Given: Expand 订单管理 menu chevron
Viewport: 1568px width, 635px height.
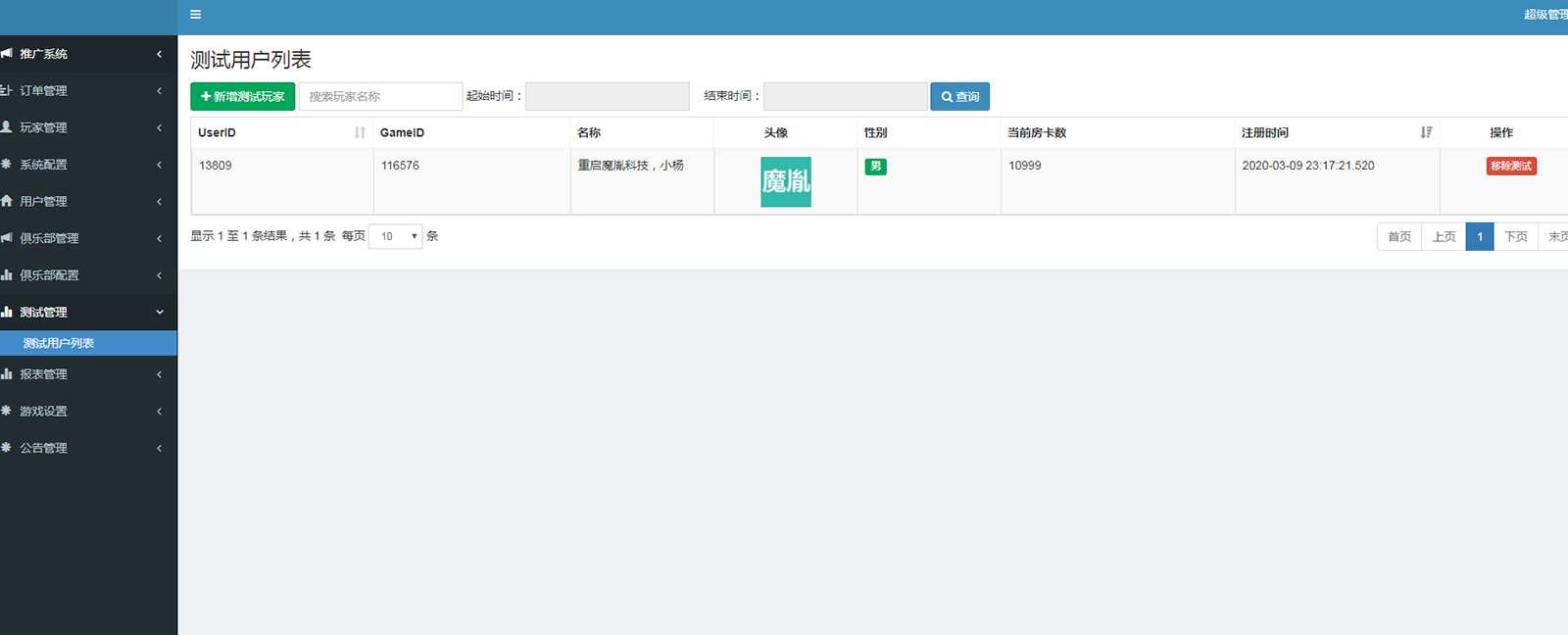Looking at the screenshot, I should (x=160, y=90).
